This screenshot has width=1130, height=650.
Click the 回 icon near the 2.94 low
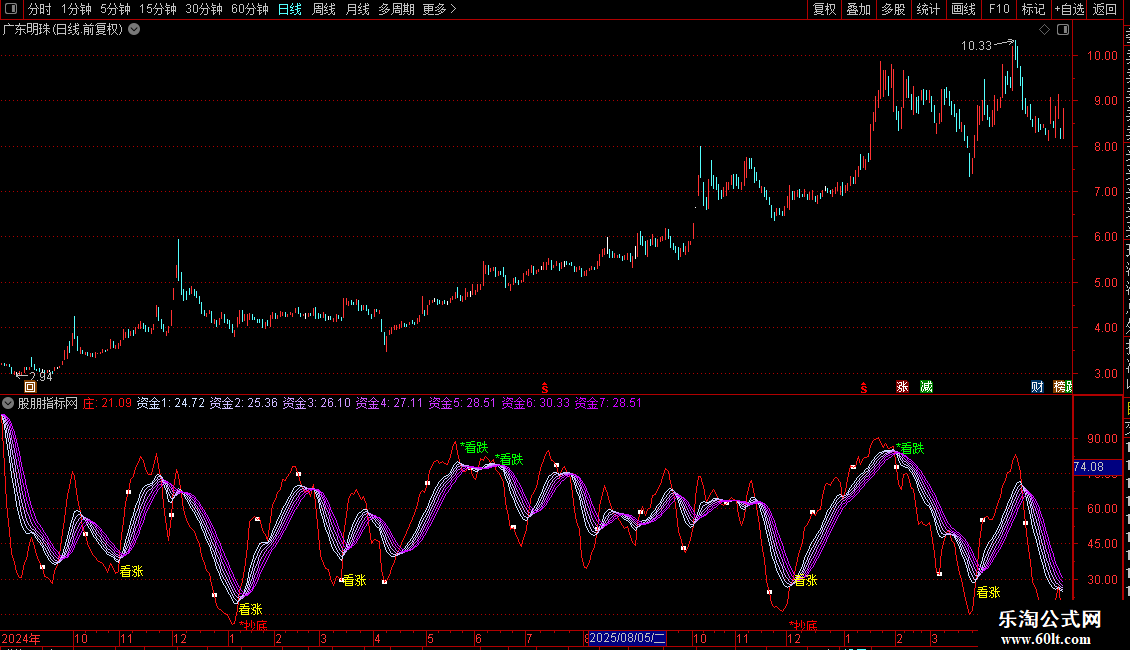point(30,387)
